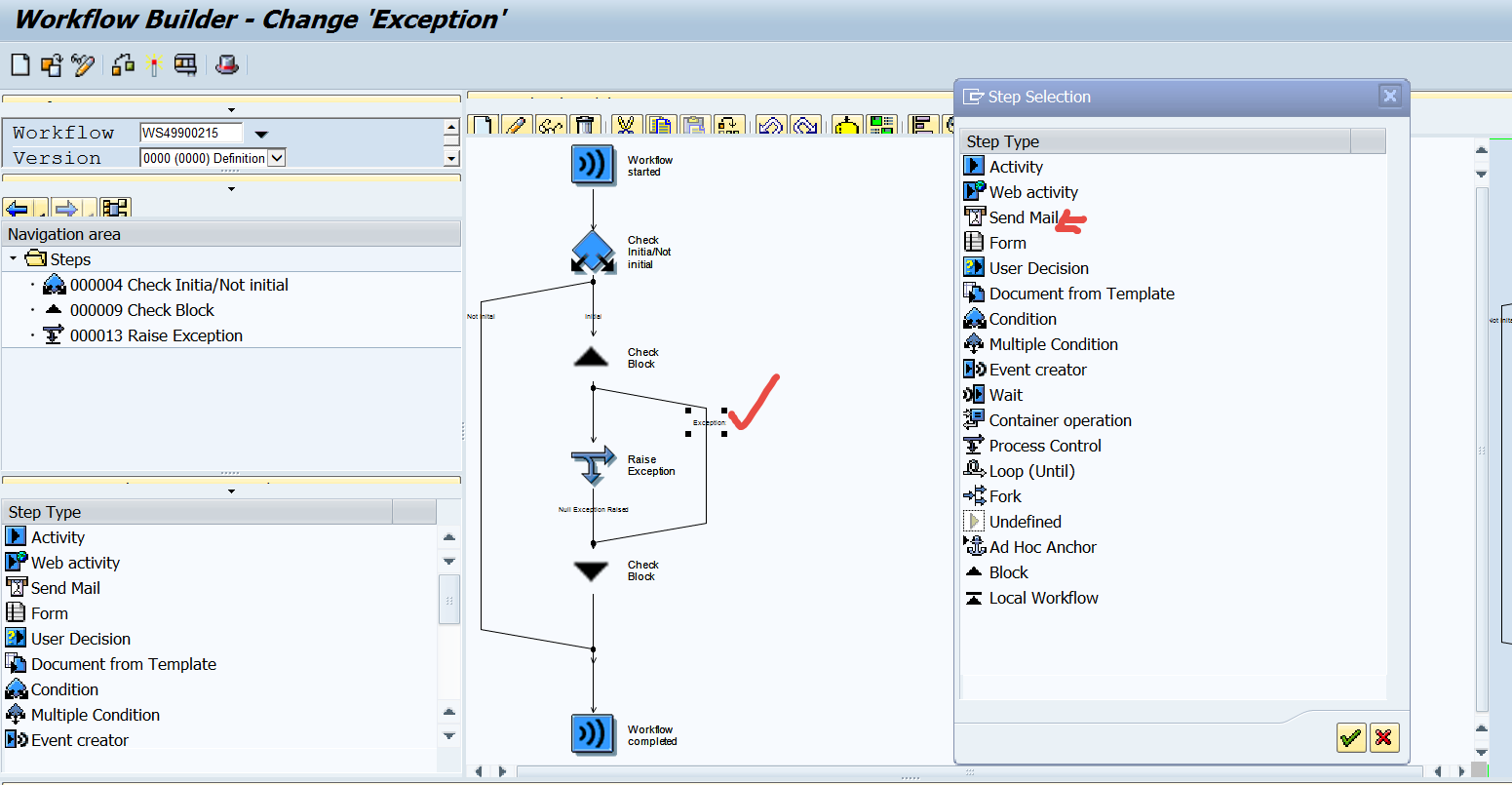1512x785 pixels.
Task: Cancel the Step Selection dialog with red X
Action: [x=1384, y=737]
